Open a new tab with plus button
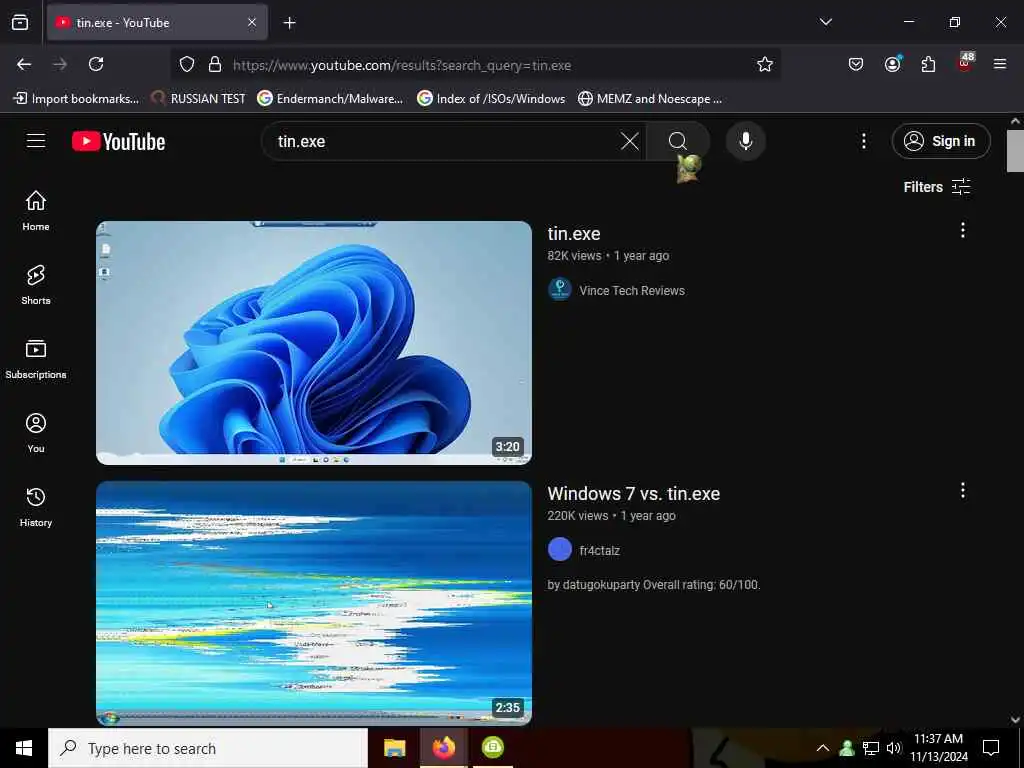The image size is (1024, 768). point(289,23)
